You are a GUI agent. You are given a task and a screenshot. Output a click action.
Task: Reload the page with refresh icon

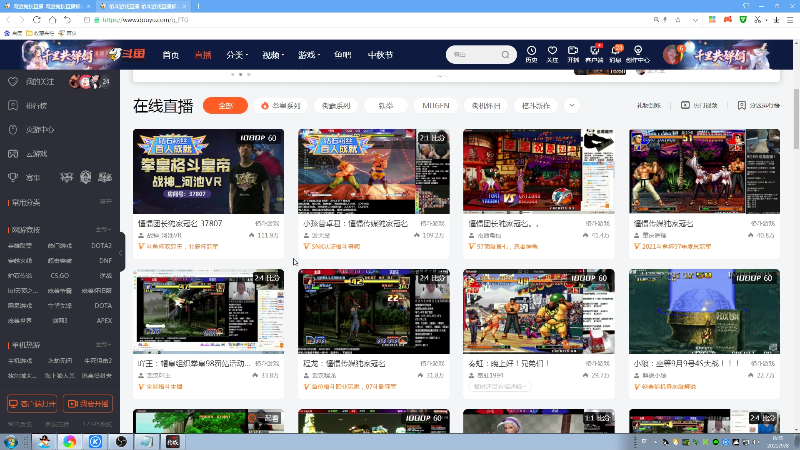point(37,20)
